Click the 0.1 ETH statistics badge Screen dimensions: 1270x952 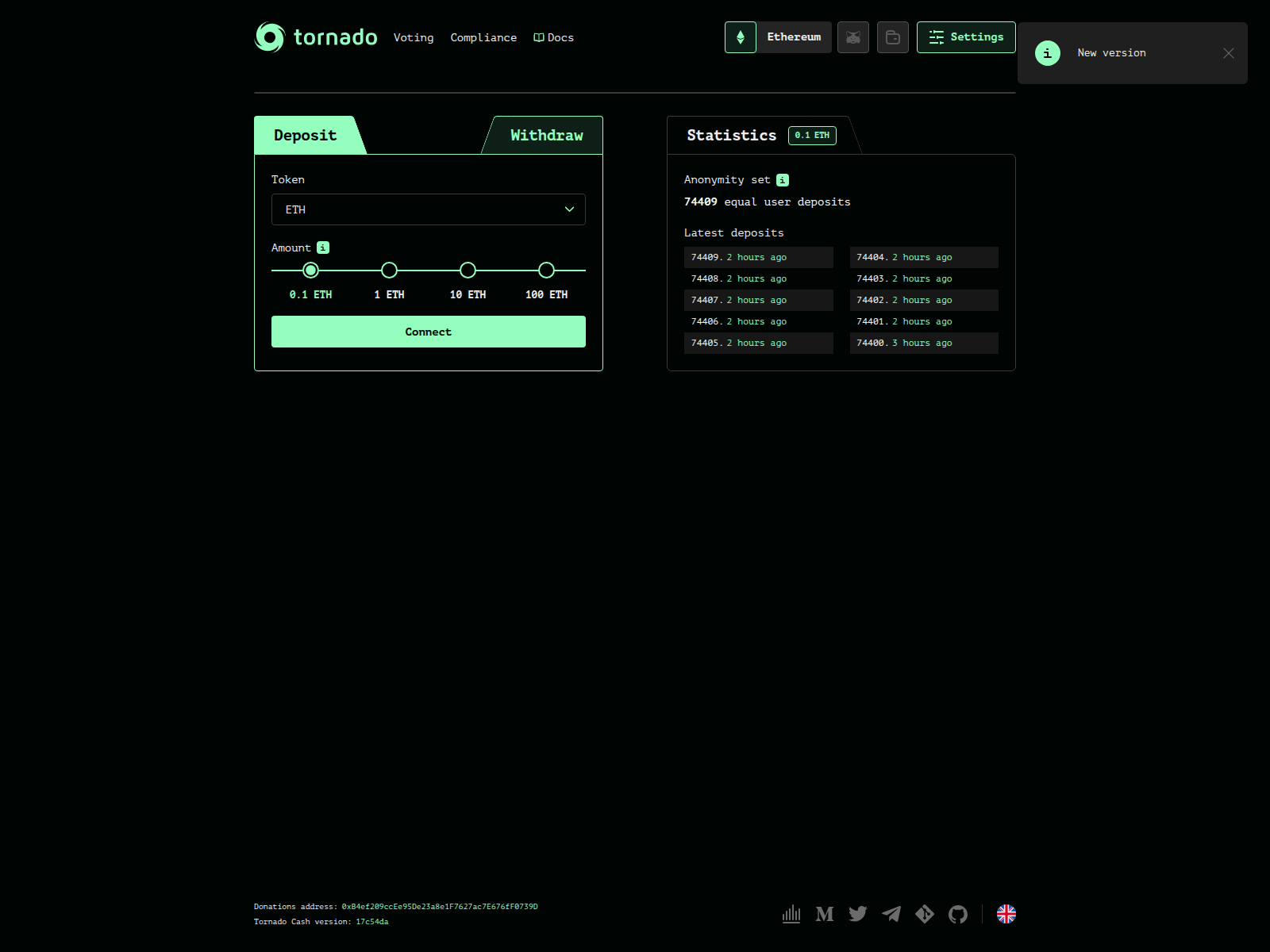tap(812, 136)
